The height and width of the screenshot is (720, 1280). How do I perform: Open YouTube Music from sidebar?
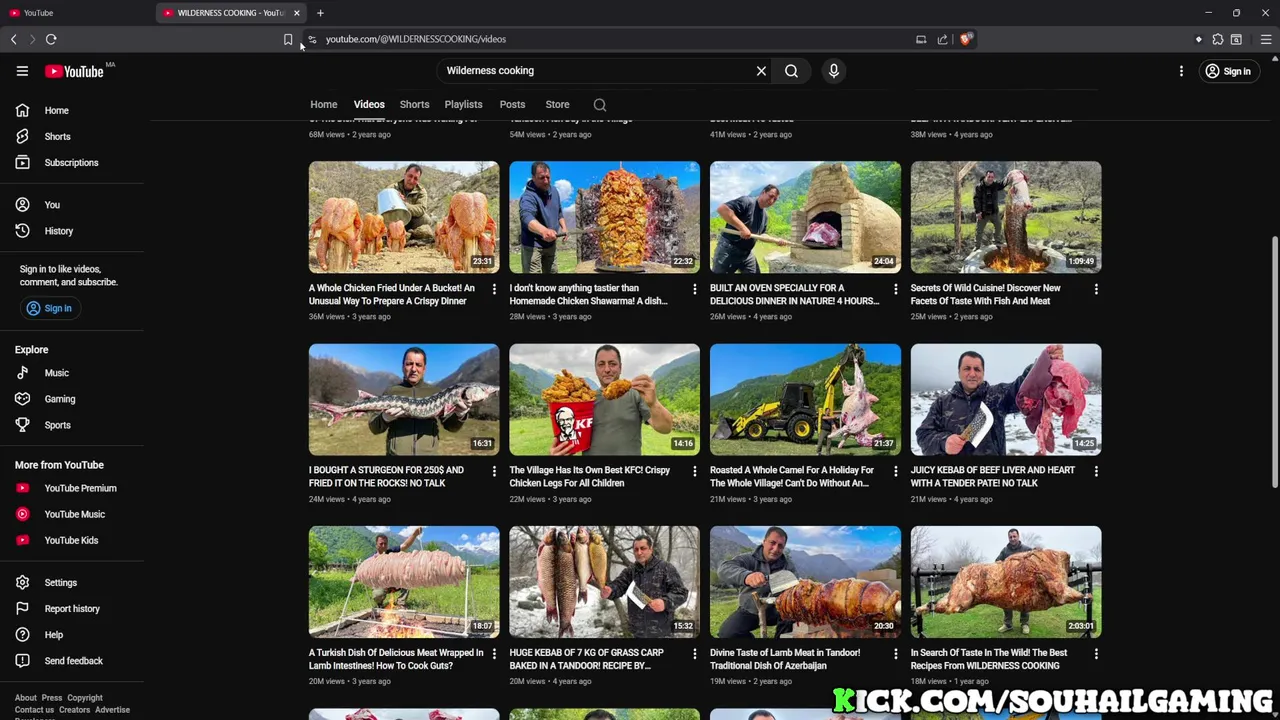pos(72,514)
